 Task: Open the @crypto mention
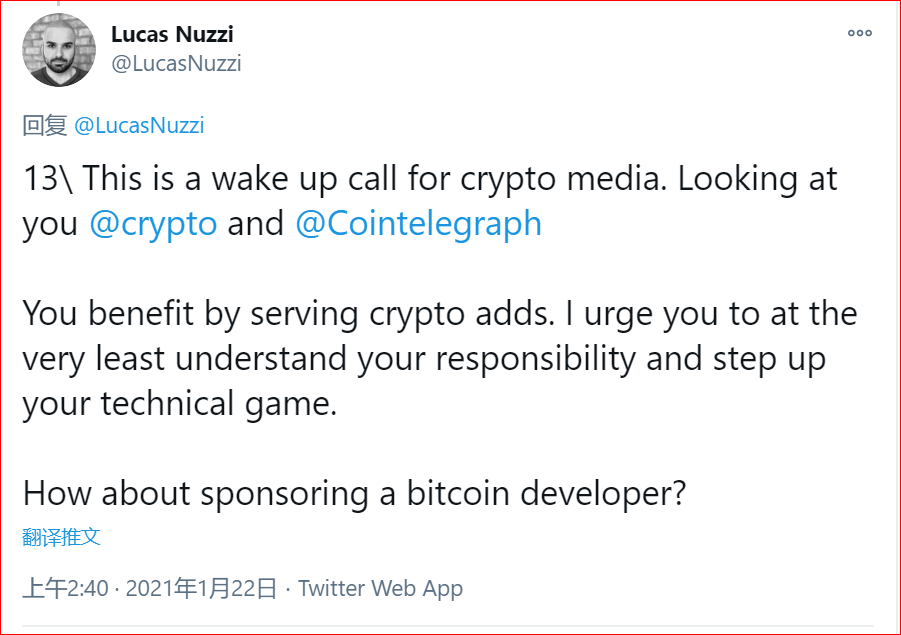tap(153, 223)
